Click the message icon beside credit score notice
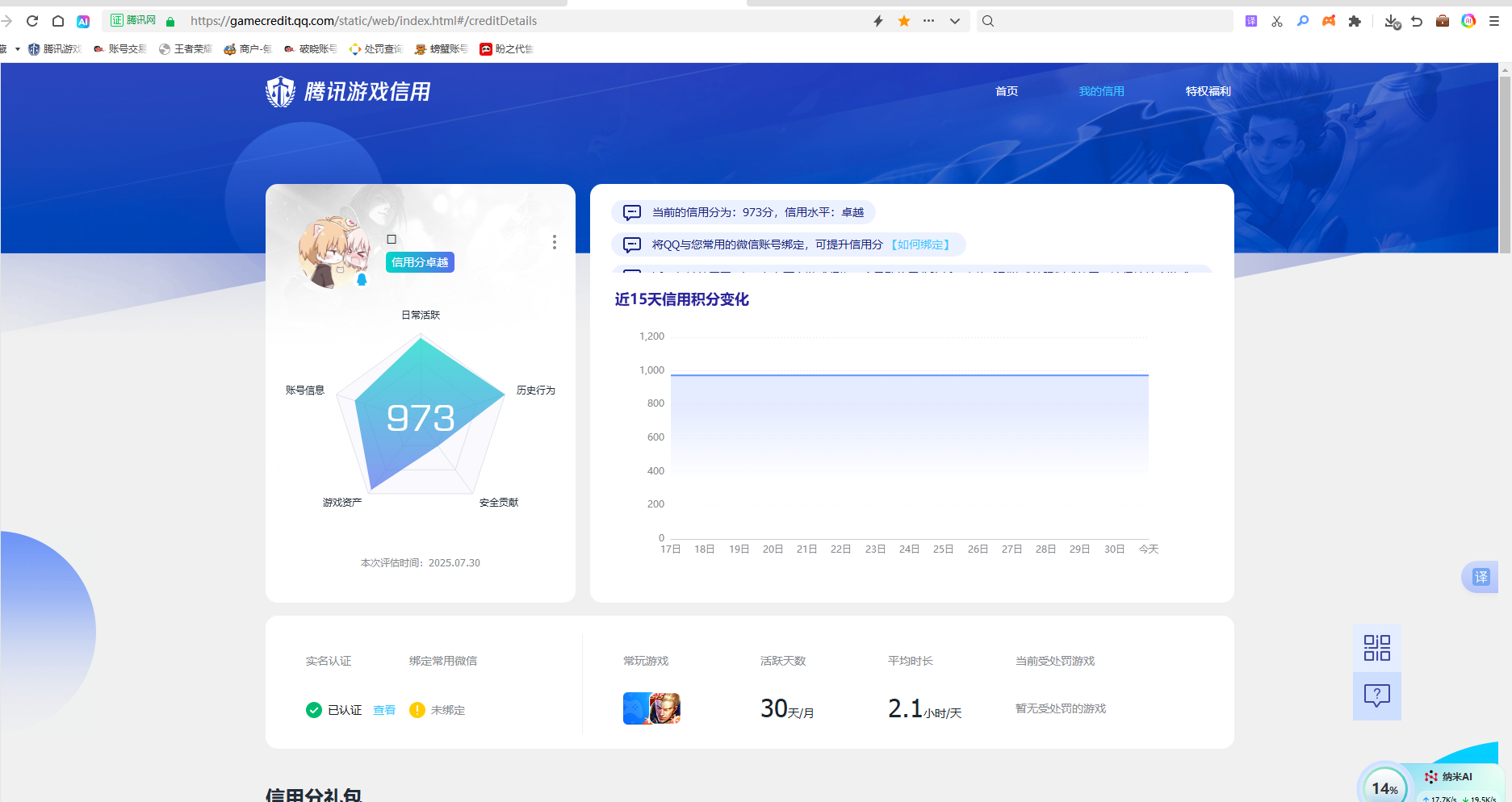 tap(632, 212)
